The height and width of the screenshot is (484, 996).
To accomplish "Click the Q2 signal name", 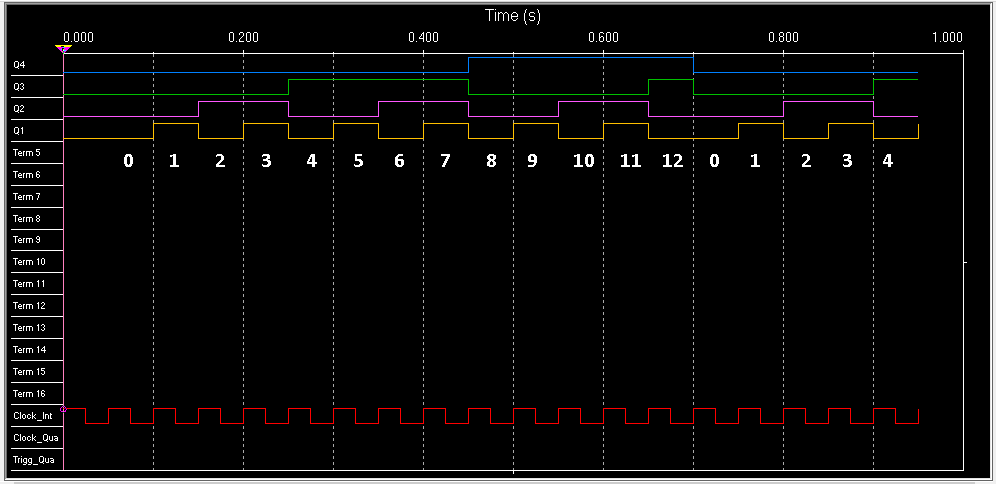I will (19, 109).
